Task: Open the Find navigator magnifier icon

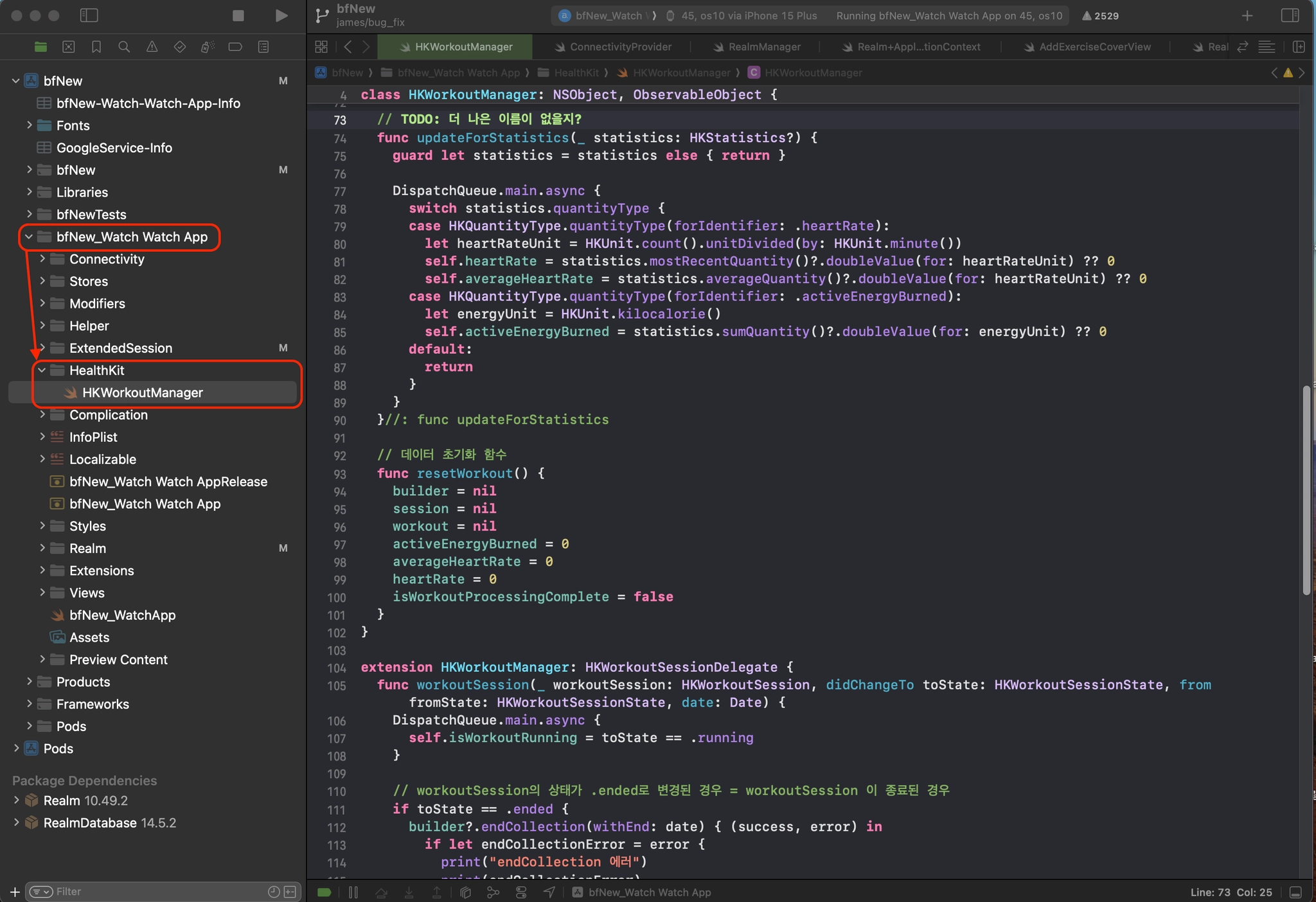Action: [124, 47]
